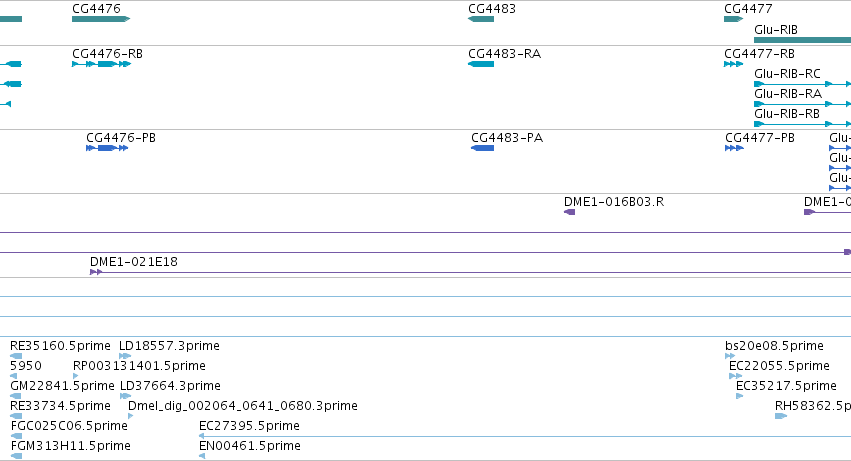
Task: Click the RE35160.5prime EST label
Action: [60, 346]
